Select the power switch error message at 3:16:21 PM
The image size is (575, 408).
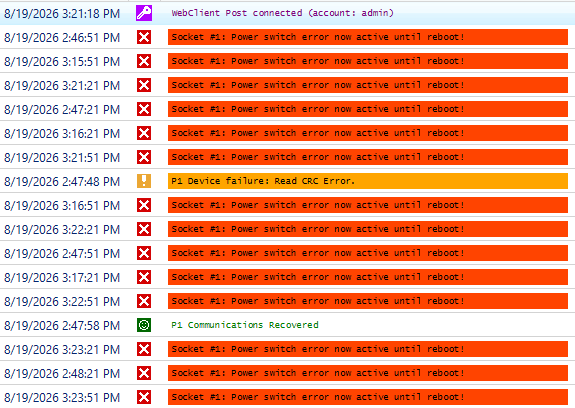coord(368,133)
